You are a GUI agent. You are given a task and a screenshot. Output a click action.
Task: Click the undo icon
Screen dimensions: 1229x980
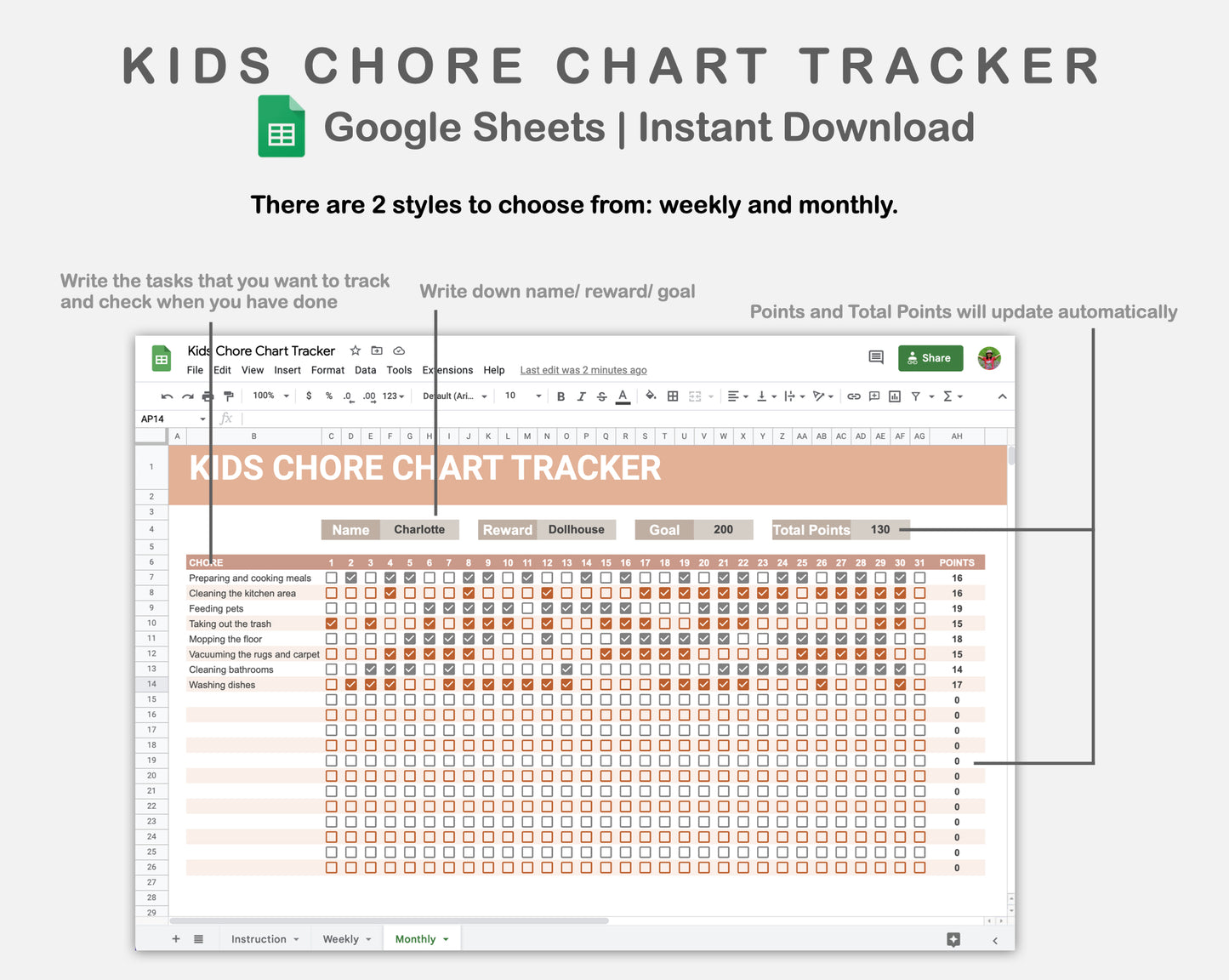pos(168,396)
